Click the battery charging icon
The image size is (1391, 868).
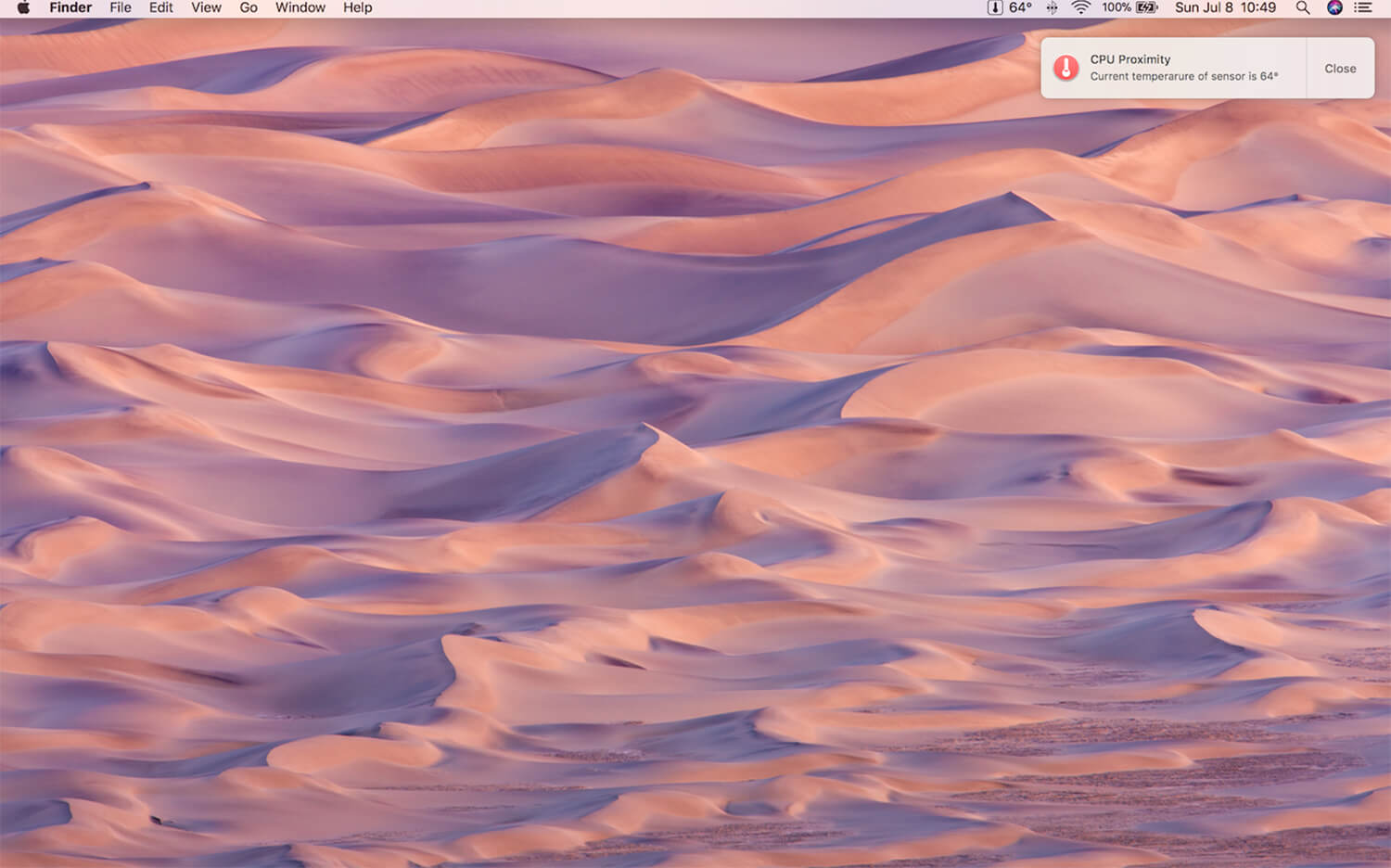coord(1148,7)
